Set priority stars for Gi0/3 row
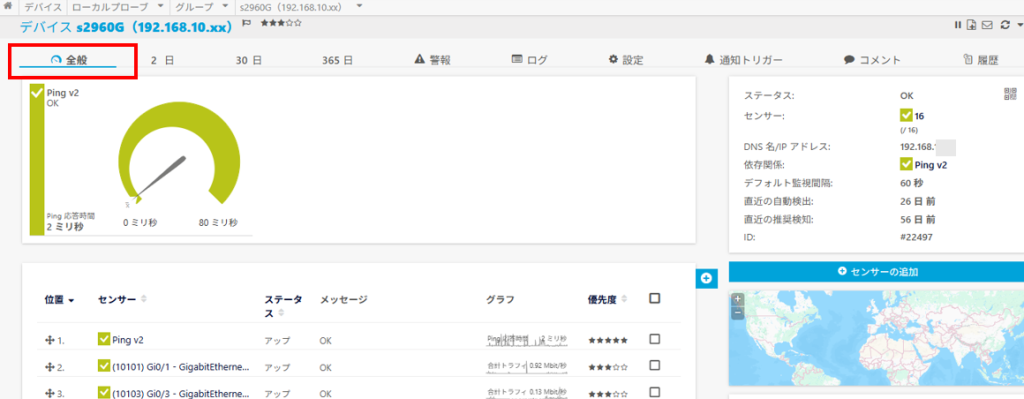Screen dimensions: 1024x399 (x=608, y=394)
